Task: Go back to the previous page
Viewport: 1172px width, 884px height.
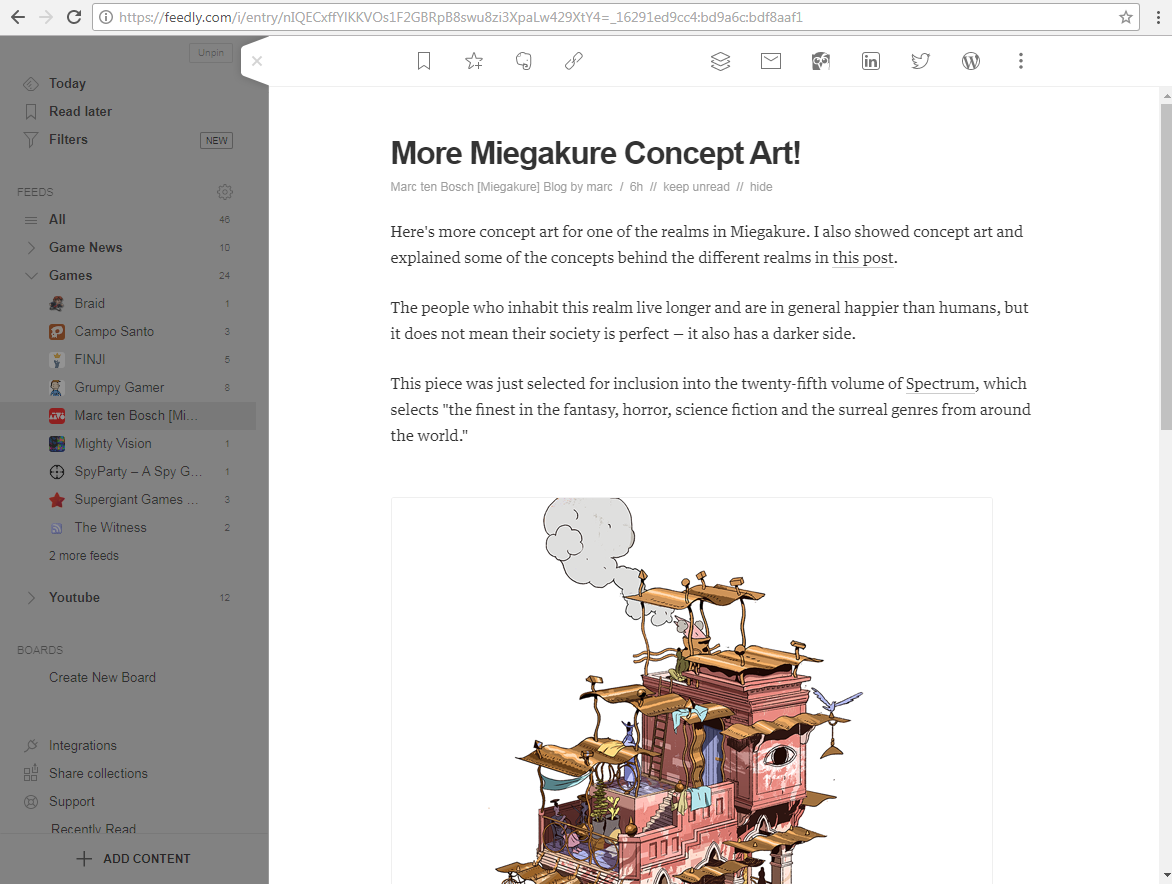Action: (x=18, y=17)
